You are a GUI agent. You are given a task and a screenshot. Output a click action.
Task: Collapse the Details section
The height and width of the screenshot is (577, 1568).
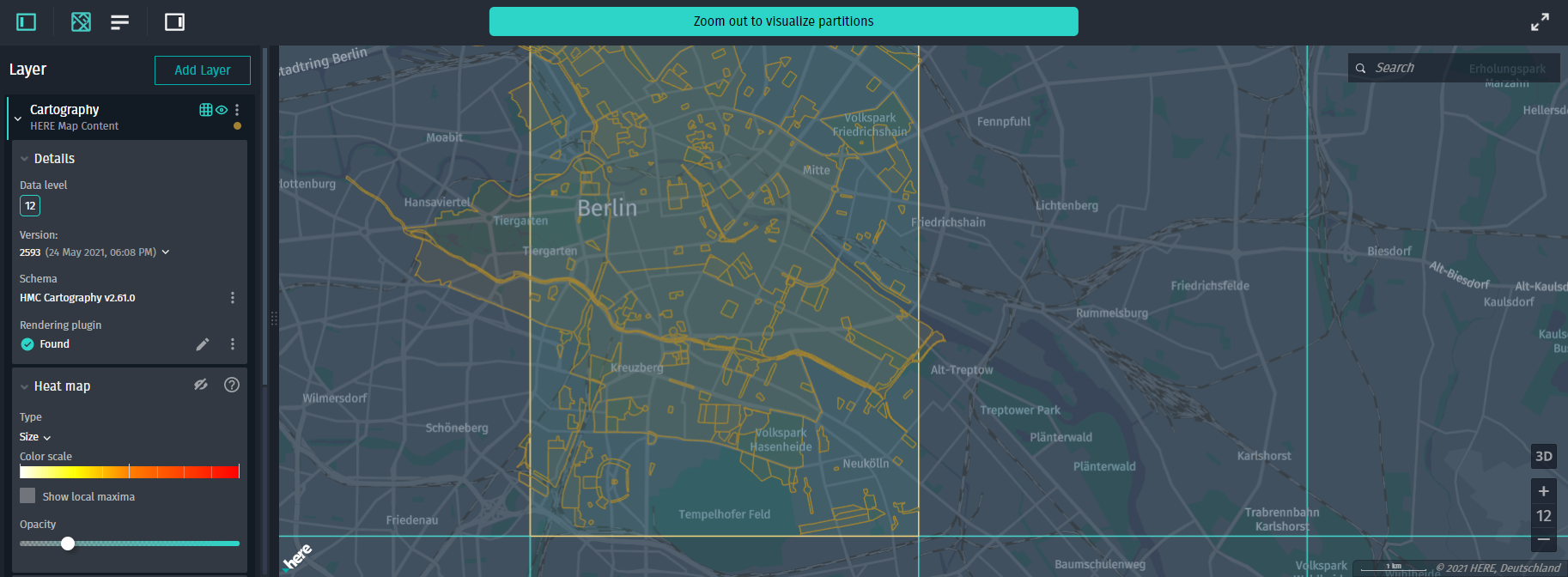tap(25, 159)
